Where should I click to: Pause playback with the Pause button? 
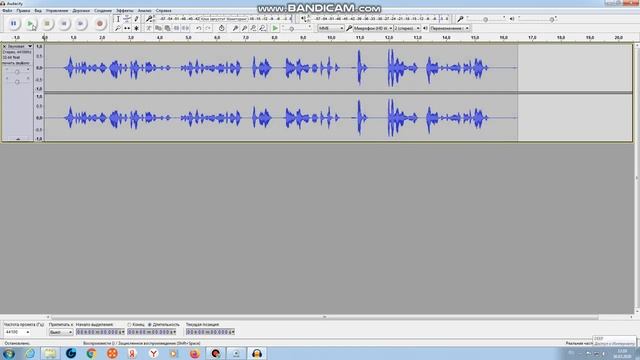[13, 24]
